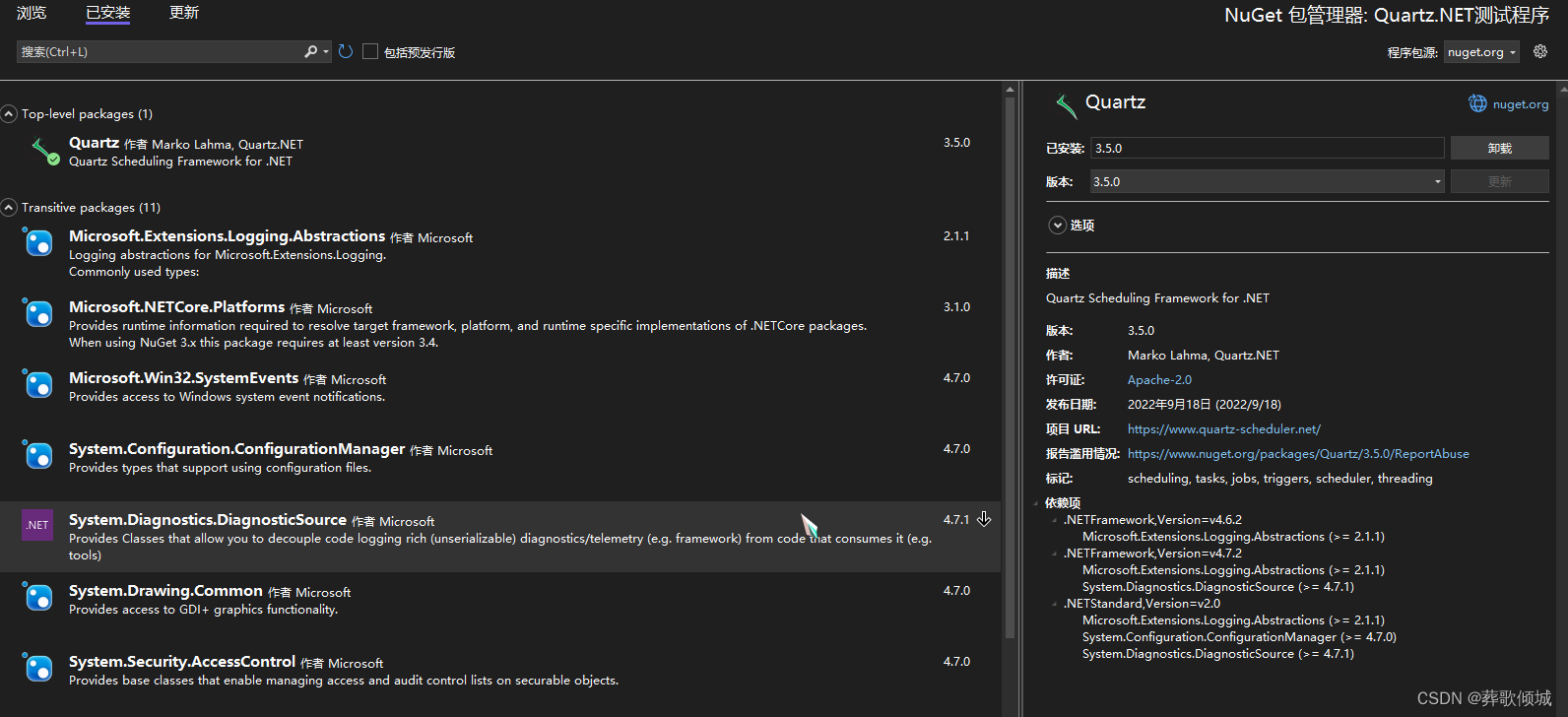The height and width of the screenshot is (717, 1568).
Task: Collapse Top-level packages group
Action: pyautogui.click(x=9, y=114)
